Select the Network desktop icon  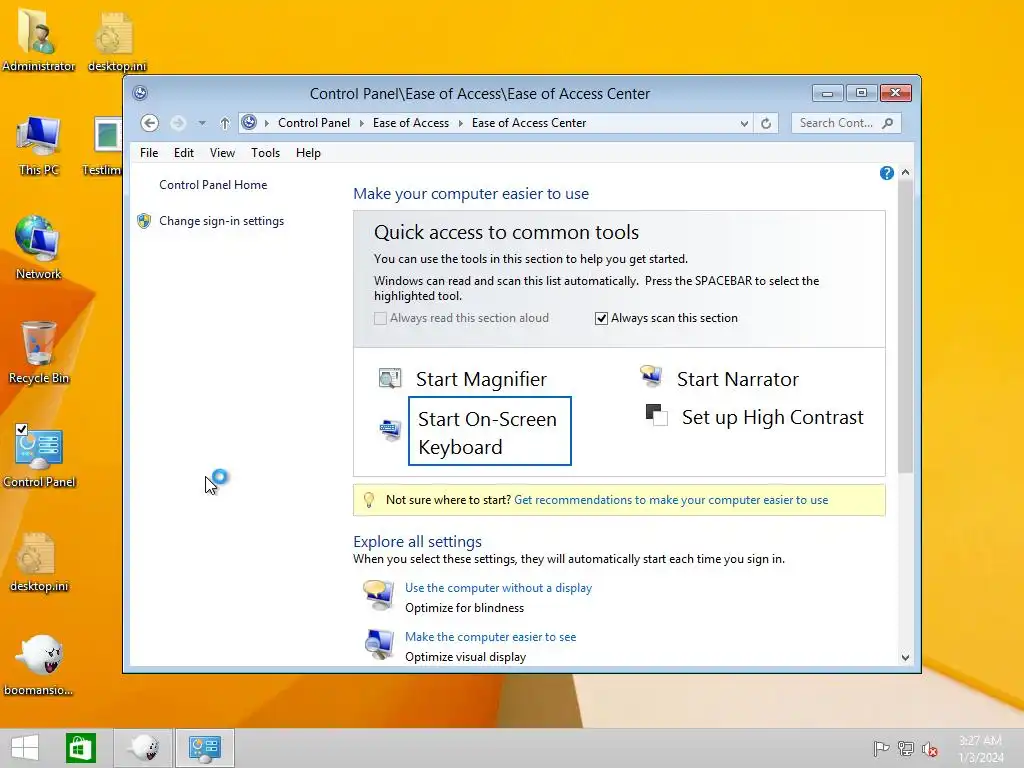38,248
